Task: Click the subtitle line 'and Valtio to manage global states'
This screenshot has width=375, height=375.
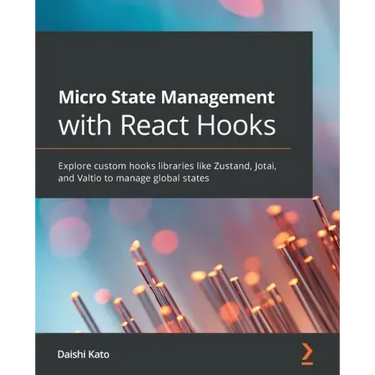Action: point(134,178)
